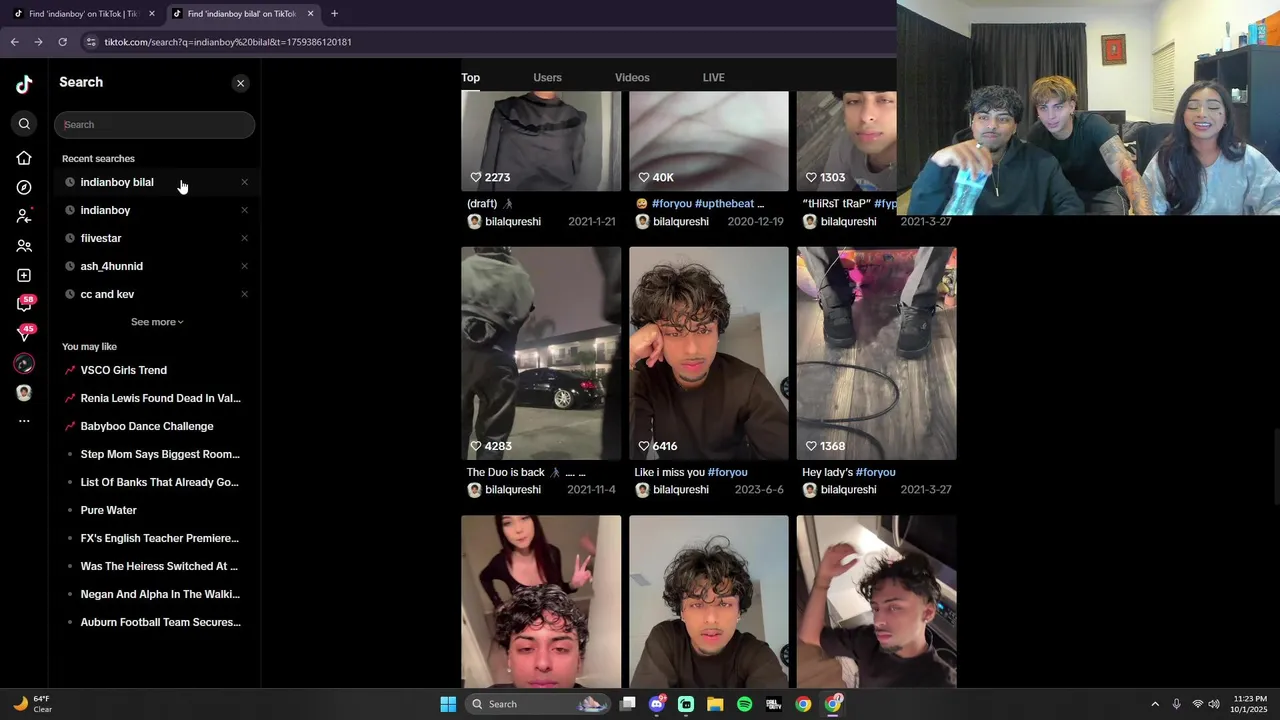The width and height of the screenshot is (1280, 720).
Task: Click #foryou hashtag on 'Like i miss you'
Action: click(727, 472)
